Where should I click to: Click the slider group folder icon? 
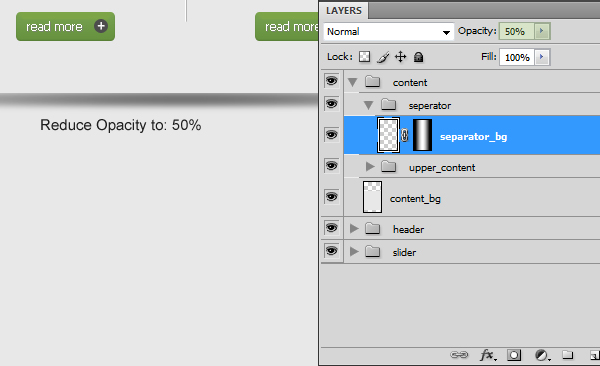(372, 252)
